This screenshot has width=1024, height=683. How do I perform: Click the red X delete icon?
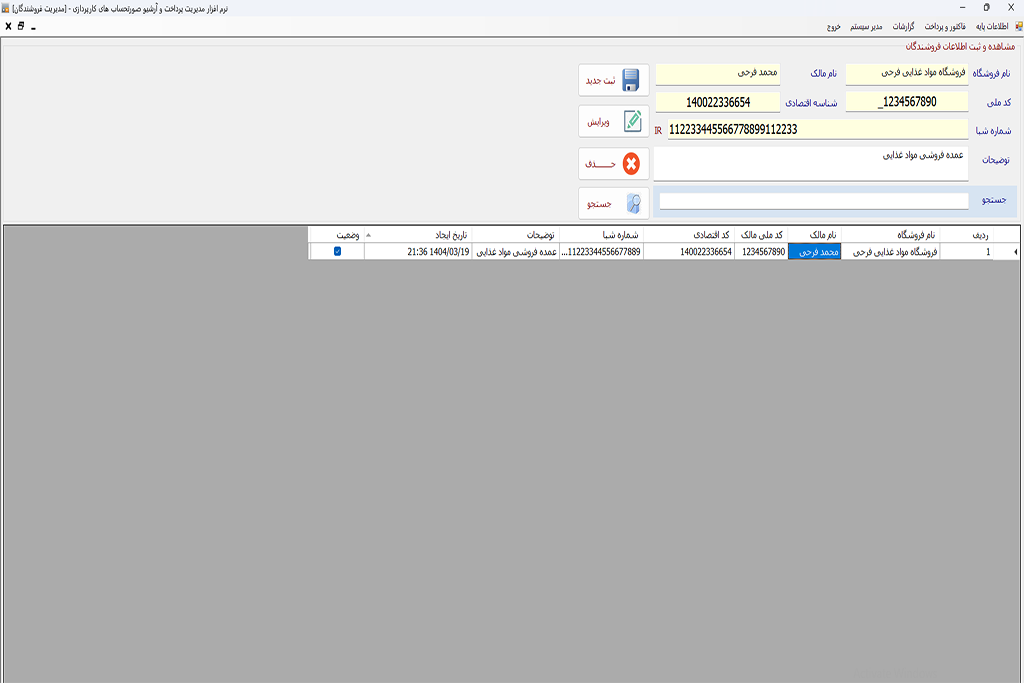(631, 164)
